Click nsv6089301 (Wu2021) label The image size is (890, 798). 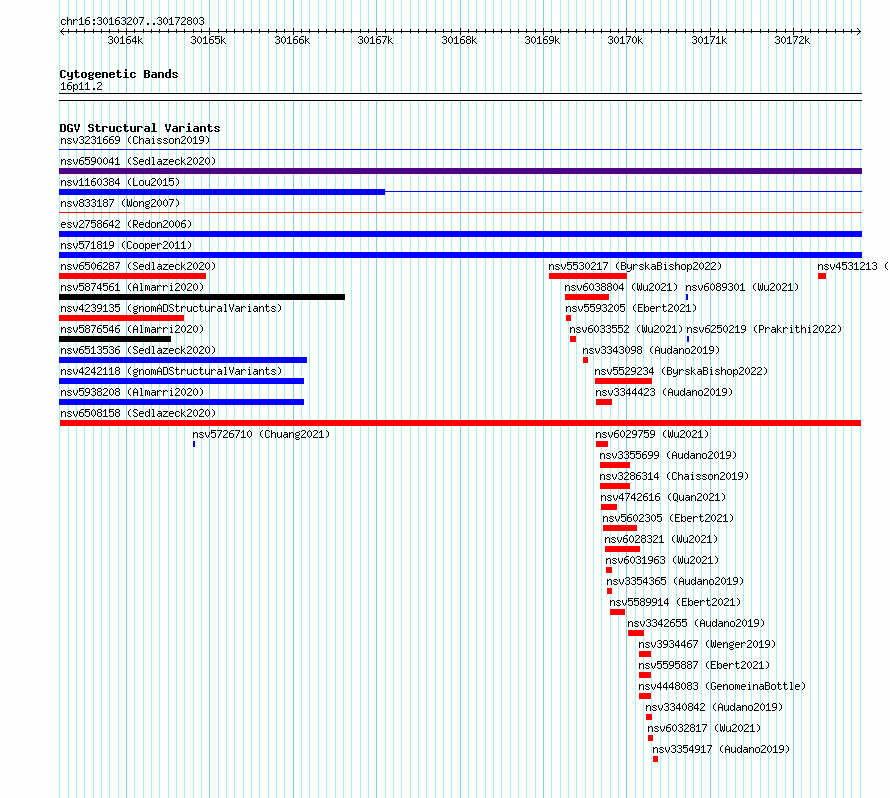[x=742, y=287]
